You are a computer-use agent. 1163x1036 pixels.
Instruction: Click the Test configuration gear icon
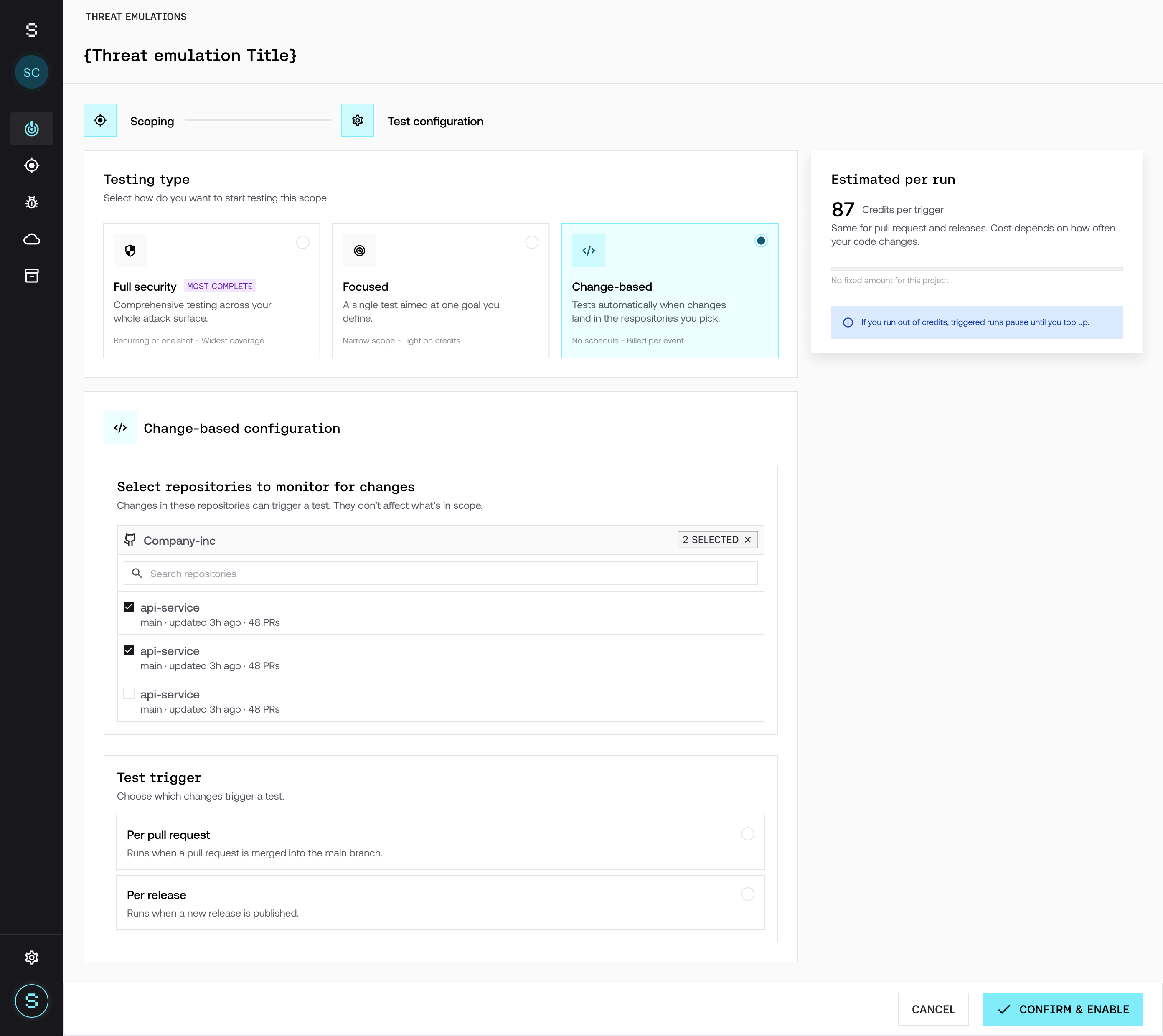pyautogui.click(x=358, y=121)
